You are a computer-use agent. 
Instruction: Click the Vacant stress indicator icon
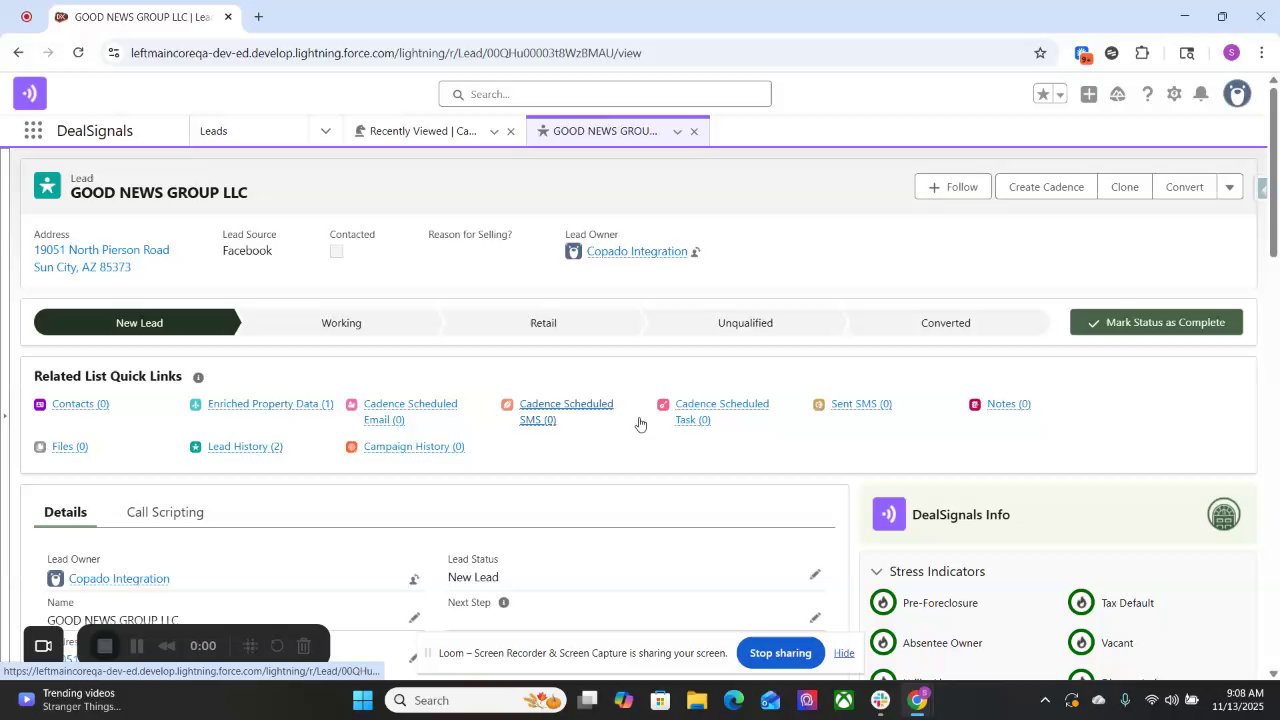click(1081, 643)
